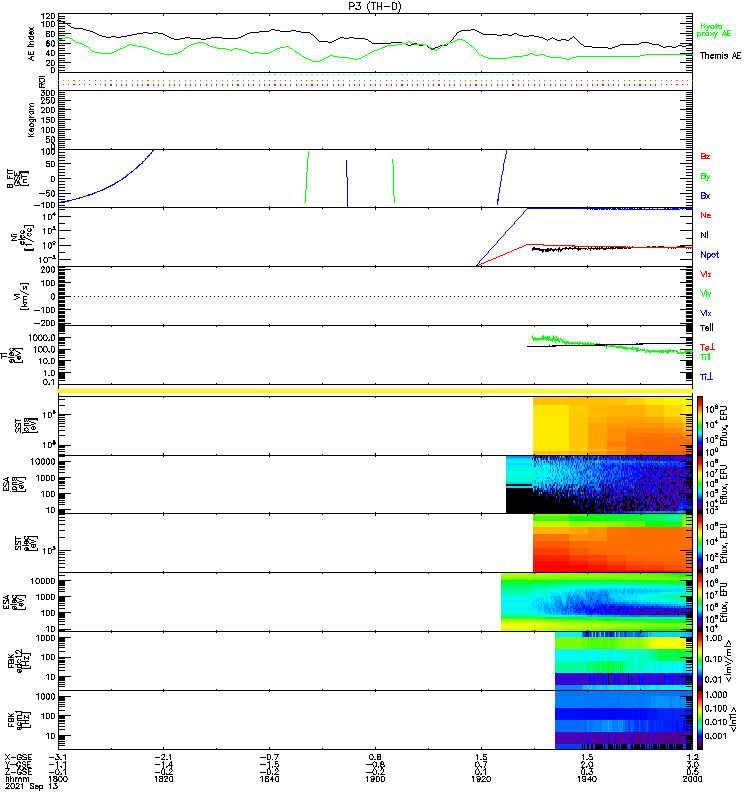Click the red Bz legend label
Screen dimensions: 750x800
[705, 157]
